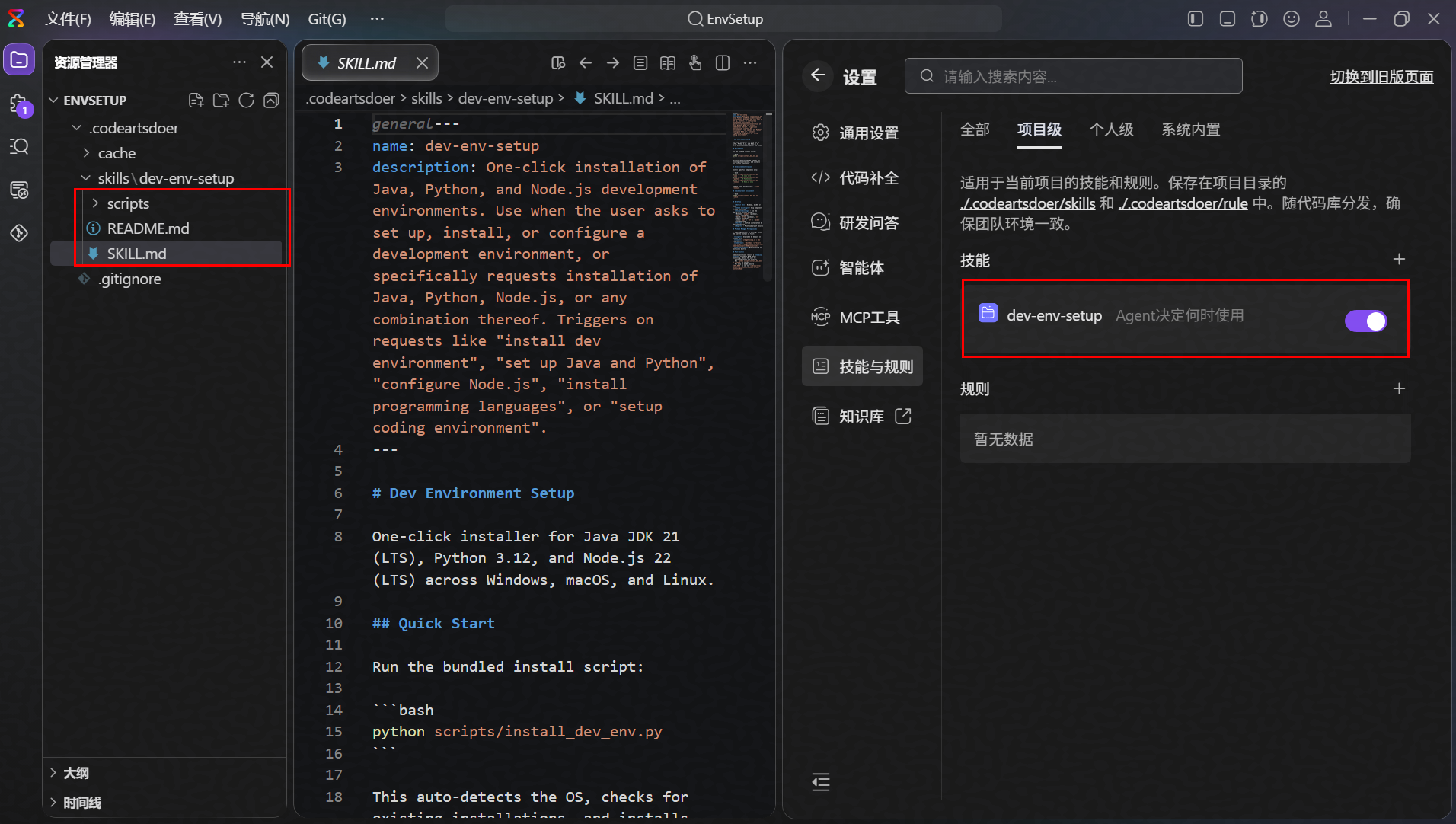Navigate back in editor history
The image size is (1456, 824).
click(x=585, y=62)
